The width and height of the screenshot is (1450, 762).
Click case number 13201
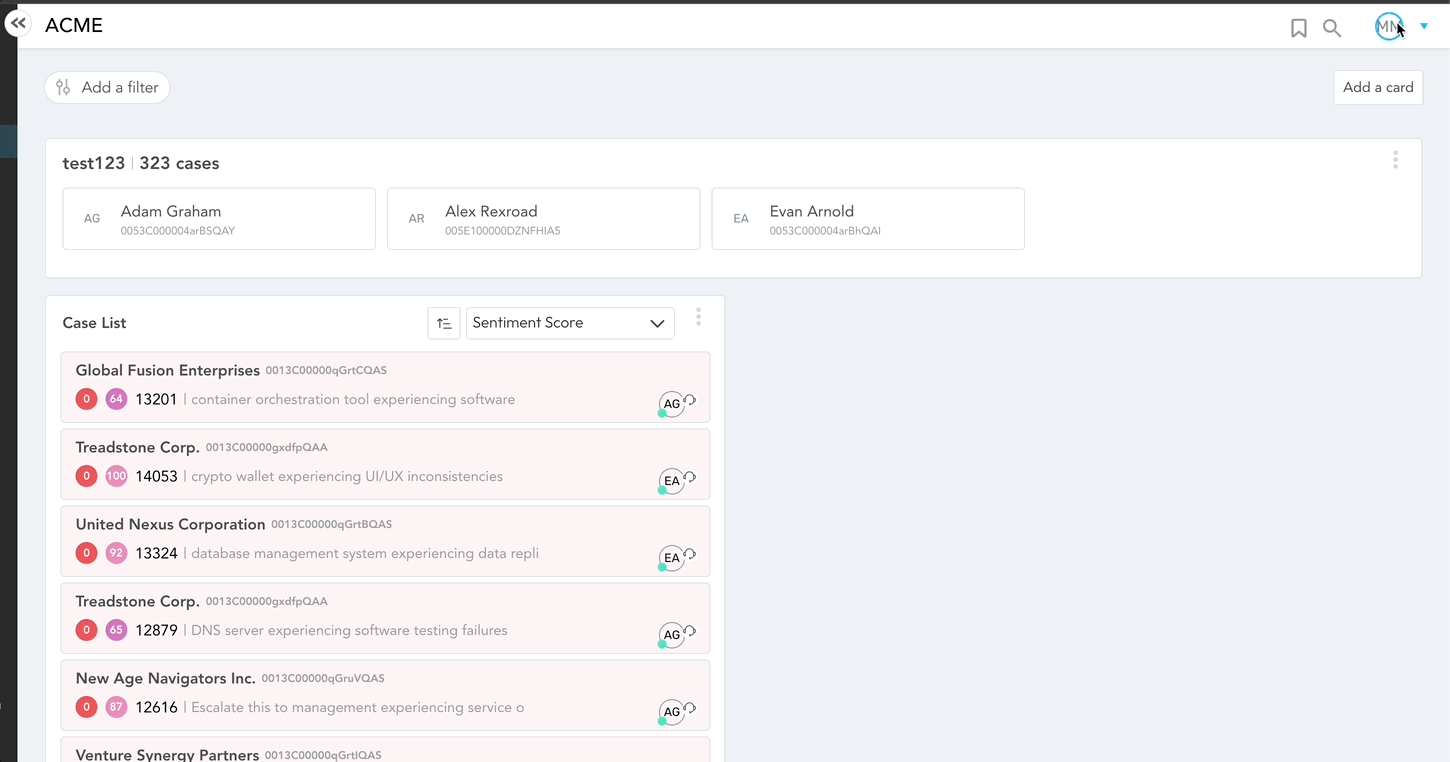(156, 399)
